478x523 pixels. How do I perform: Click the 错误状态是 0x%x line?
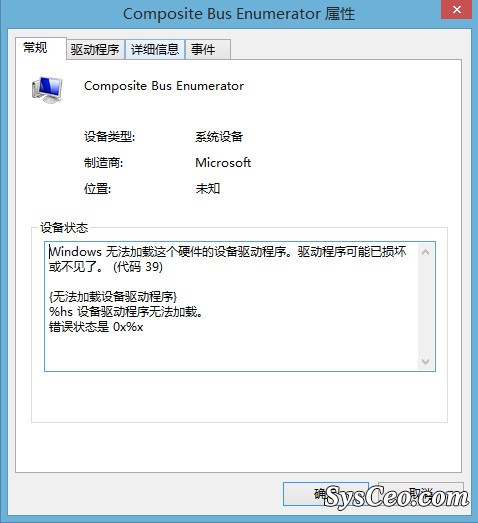point(96,327)
